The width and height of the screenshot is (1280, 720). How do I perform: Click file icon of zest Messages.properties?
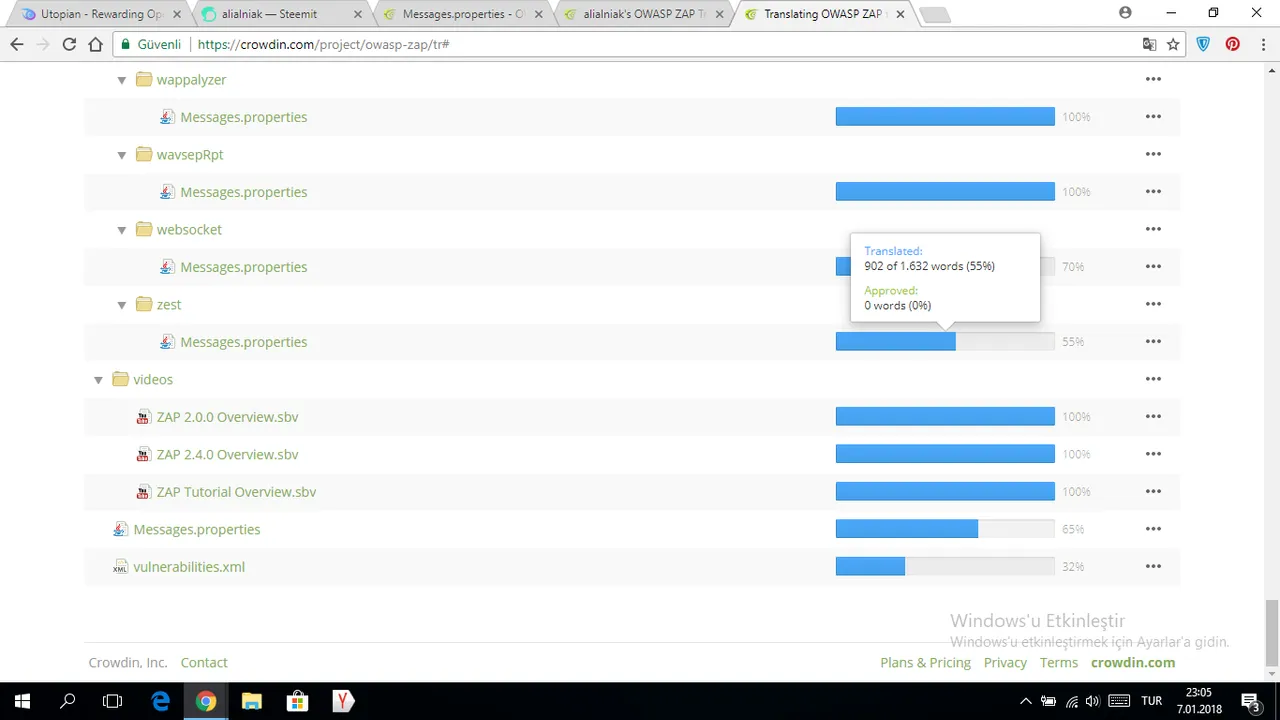tap(167, 342)
